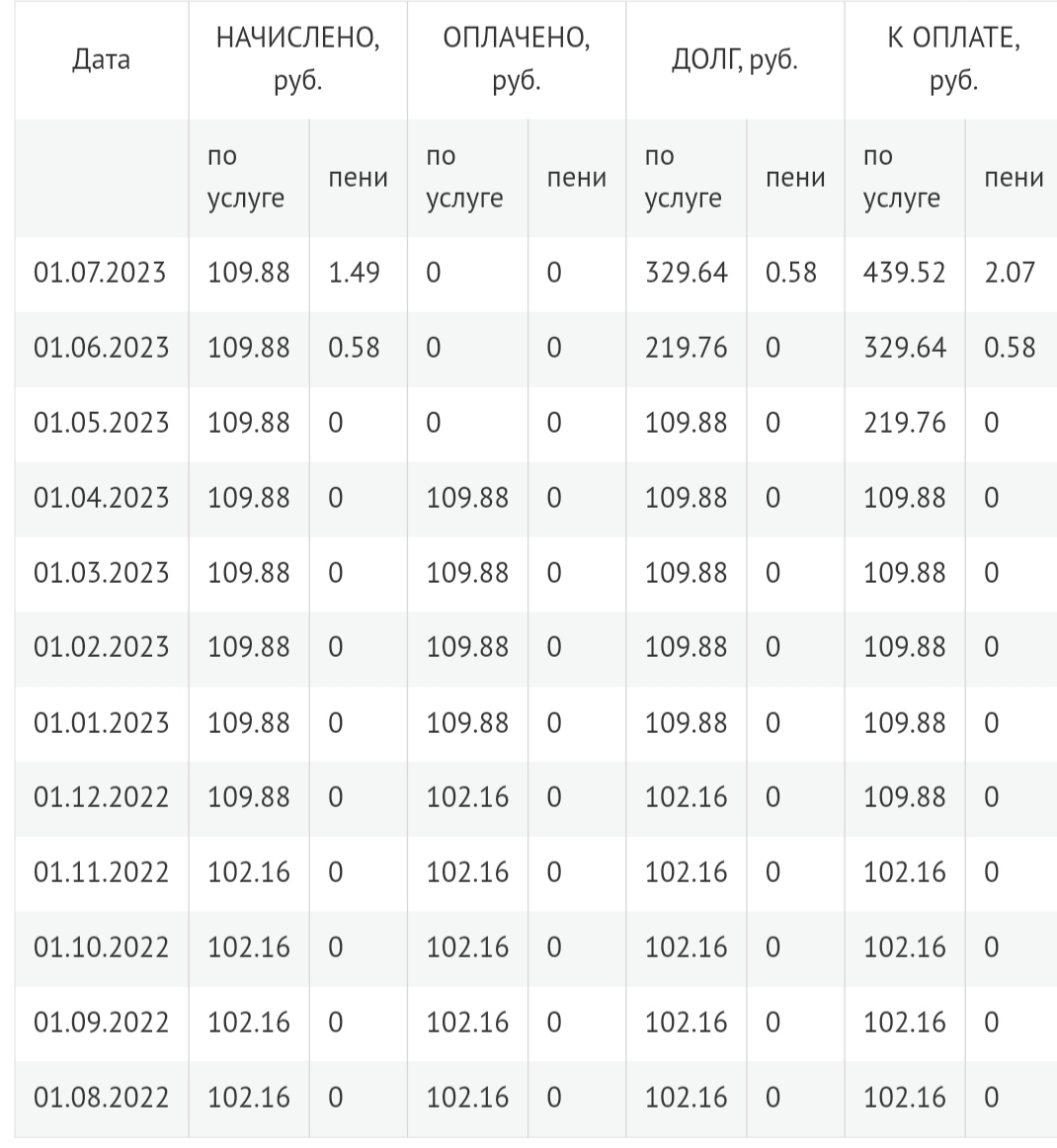Click the 01.05.2023 date cell
1057x1148 pixels.
pyautogui.click(x=101, y=423)
